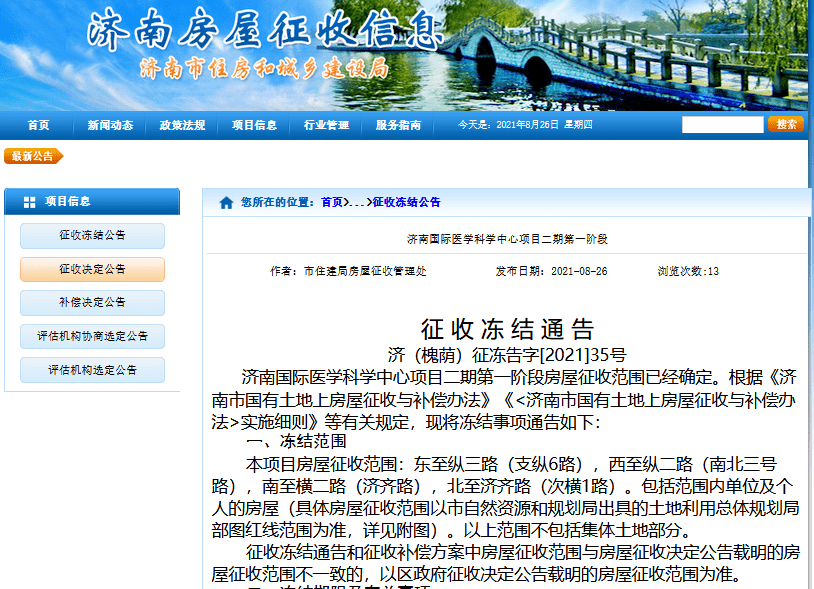Select 征收决定公告 in the left sidebar
Screen dimensions: 814x589
click(x=92, y=269)
